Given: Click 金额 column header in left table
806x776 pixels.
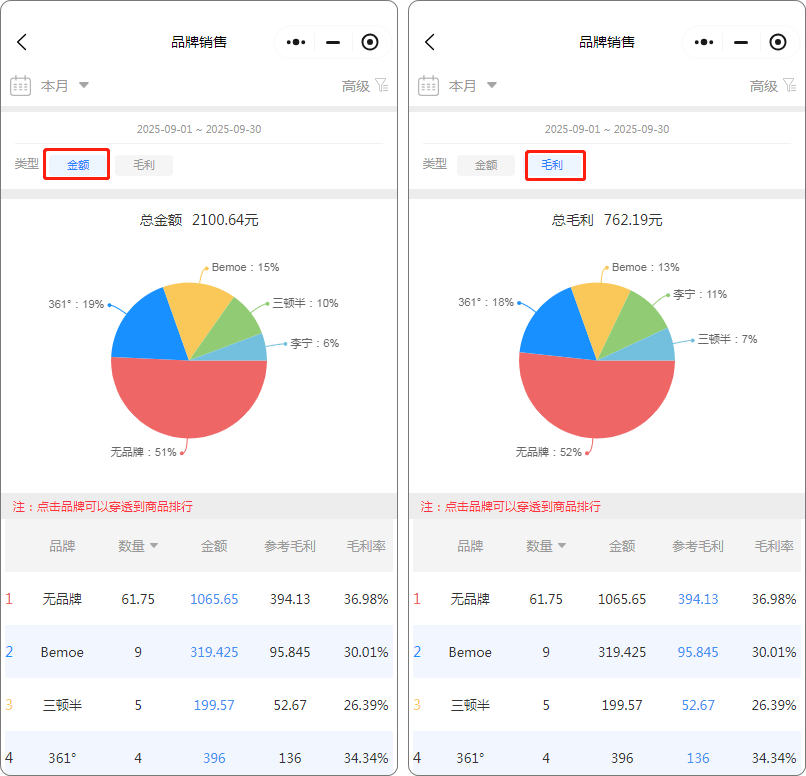Looking at the screenshot, I should (214, 546).
